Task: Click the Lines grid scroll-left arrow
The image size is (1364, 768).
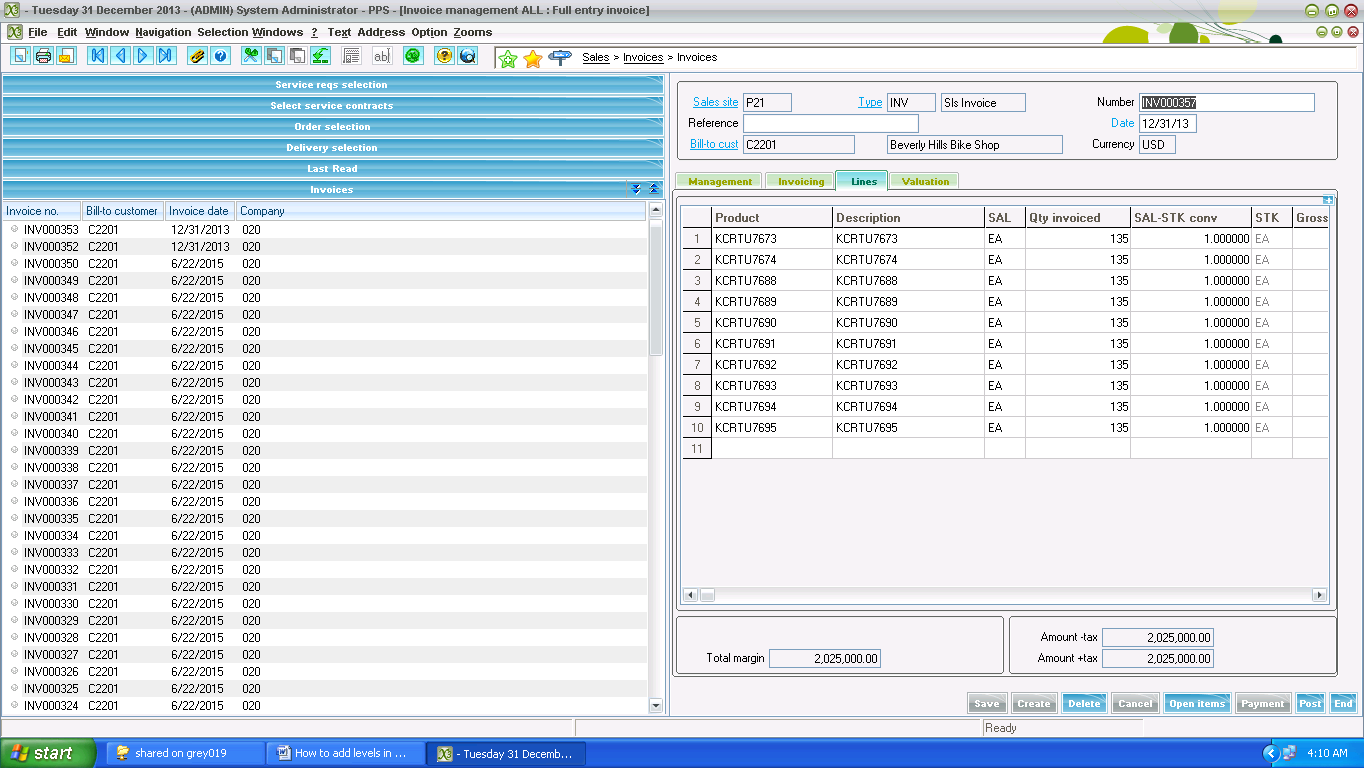Action: click(x=690, y=595)
